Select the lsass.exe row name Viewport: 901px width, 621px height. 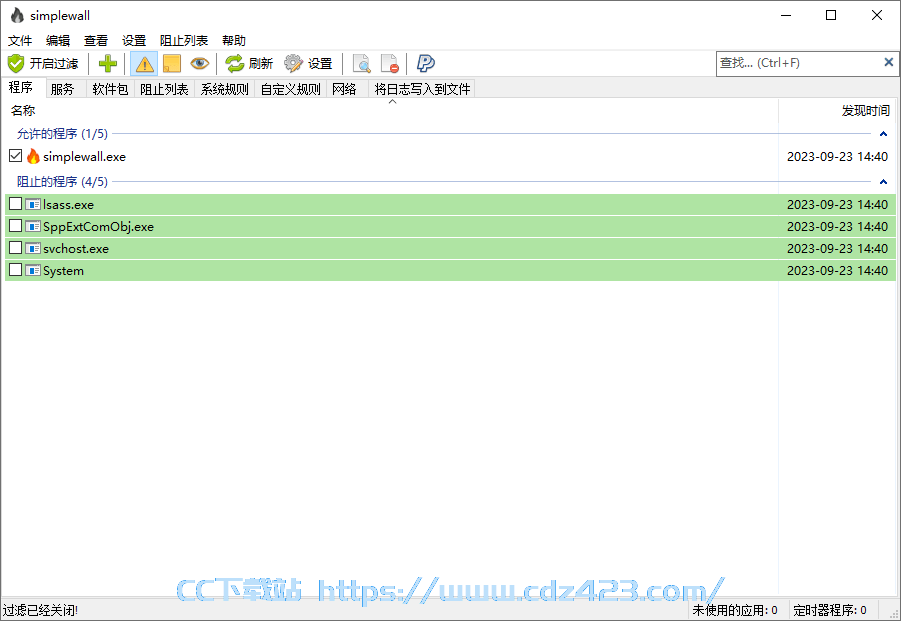pyautogui.click(x=68, y=205)
